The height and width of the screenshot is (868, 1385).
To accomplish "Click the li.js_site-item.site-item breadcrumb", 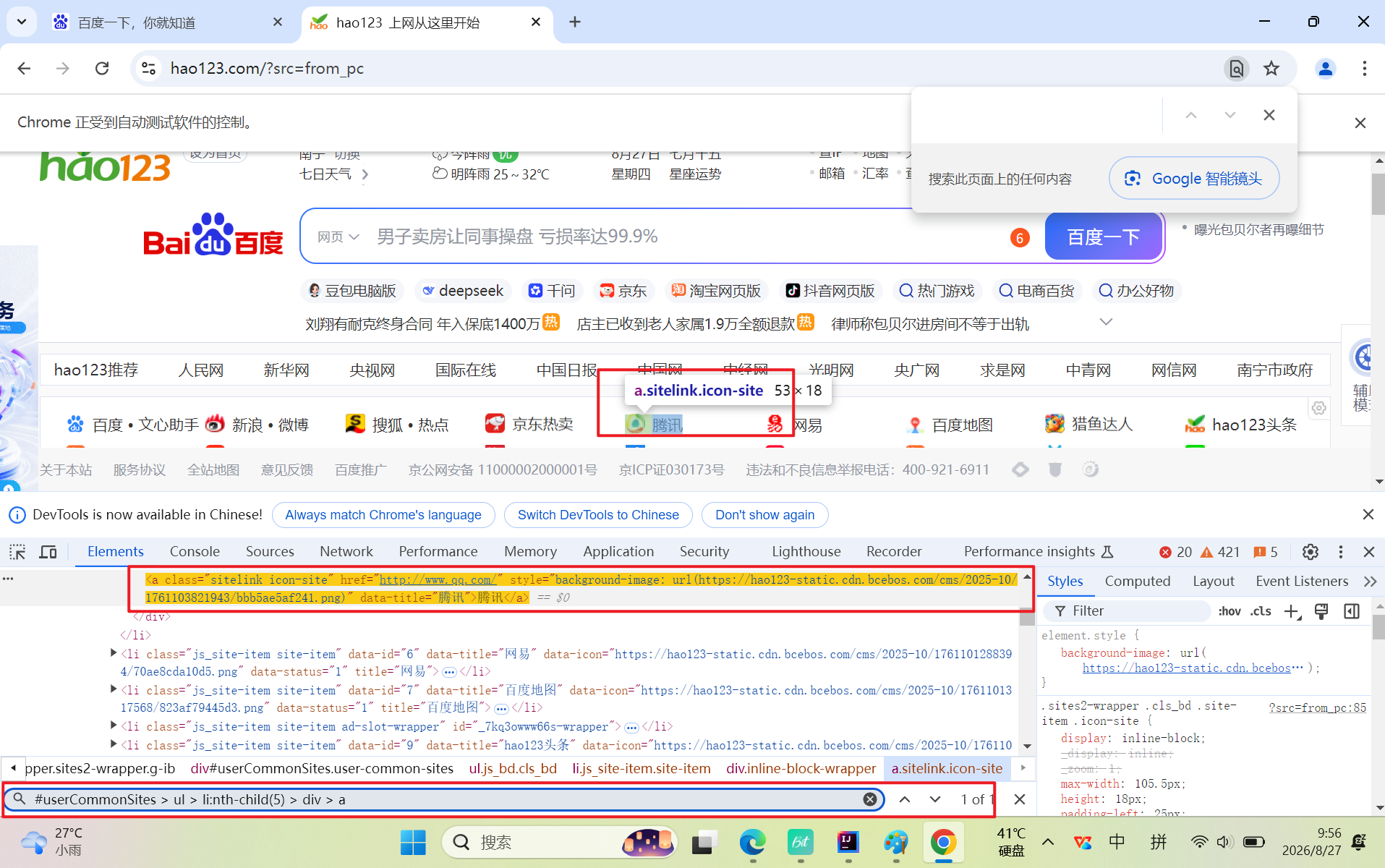I will [x=642, y=768].
